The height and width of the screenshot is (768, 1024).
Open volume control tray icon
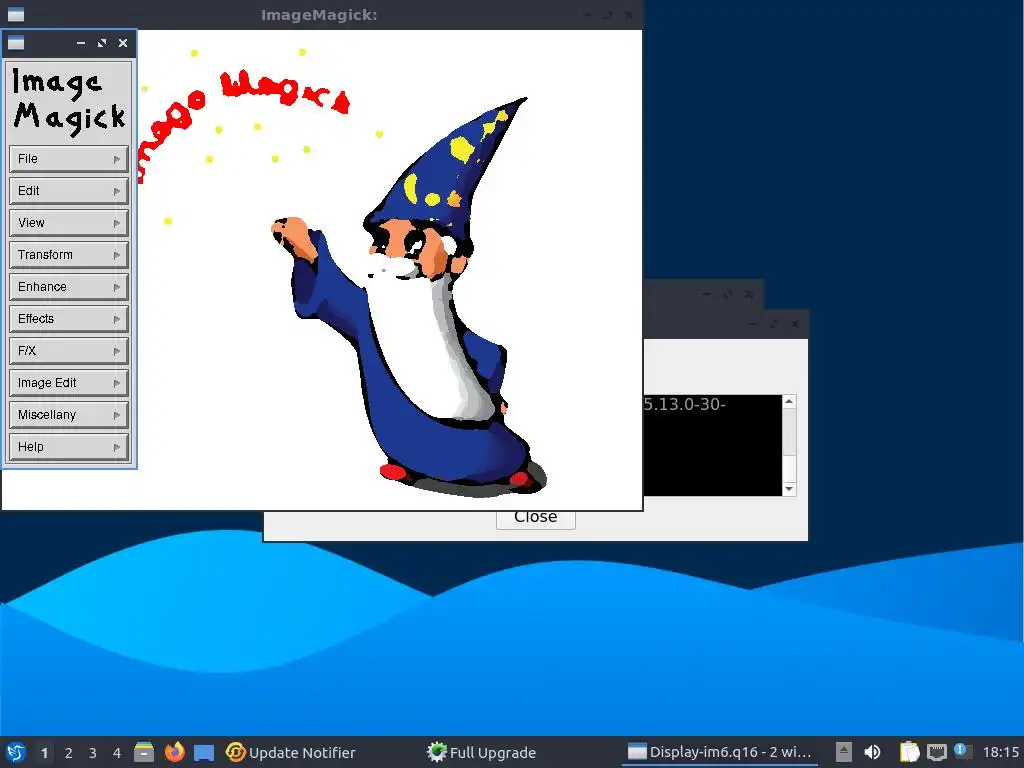pyautogui.click(x=872, y=752)
